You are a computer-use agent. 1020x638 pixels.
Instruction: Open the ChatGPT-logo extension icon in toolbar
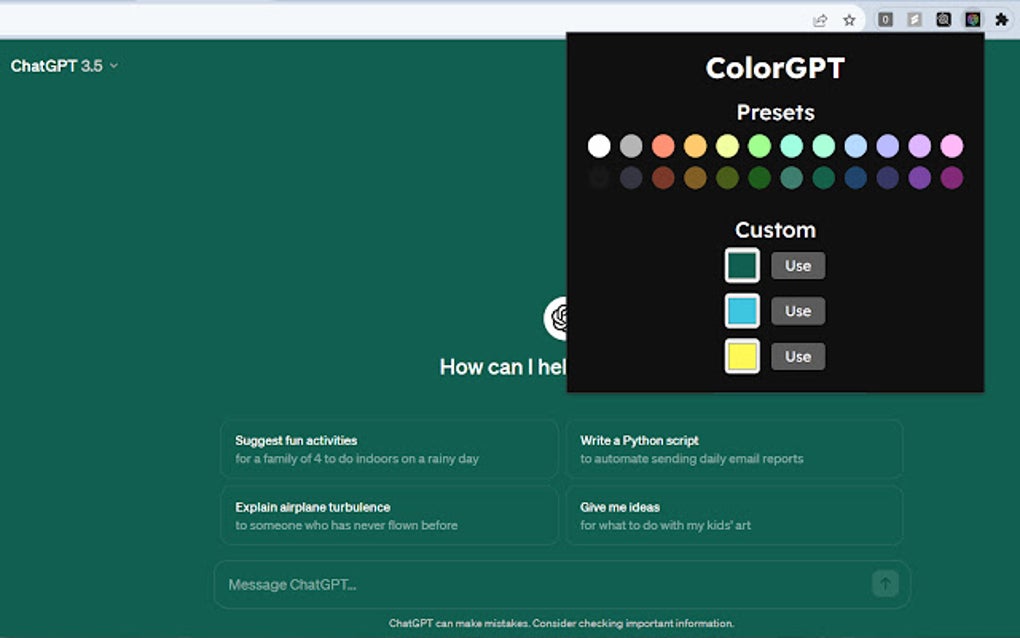[943, 20]
